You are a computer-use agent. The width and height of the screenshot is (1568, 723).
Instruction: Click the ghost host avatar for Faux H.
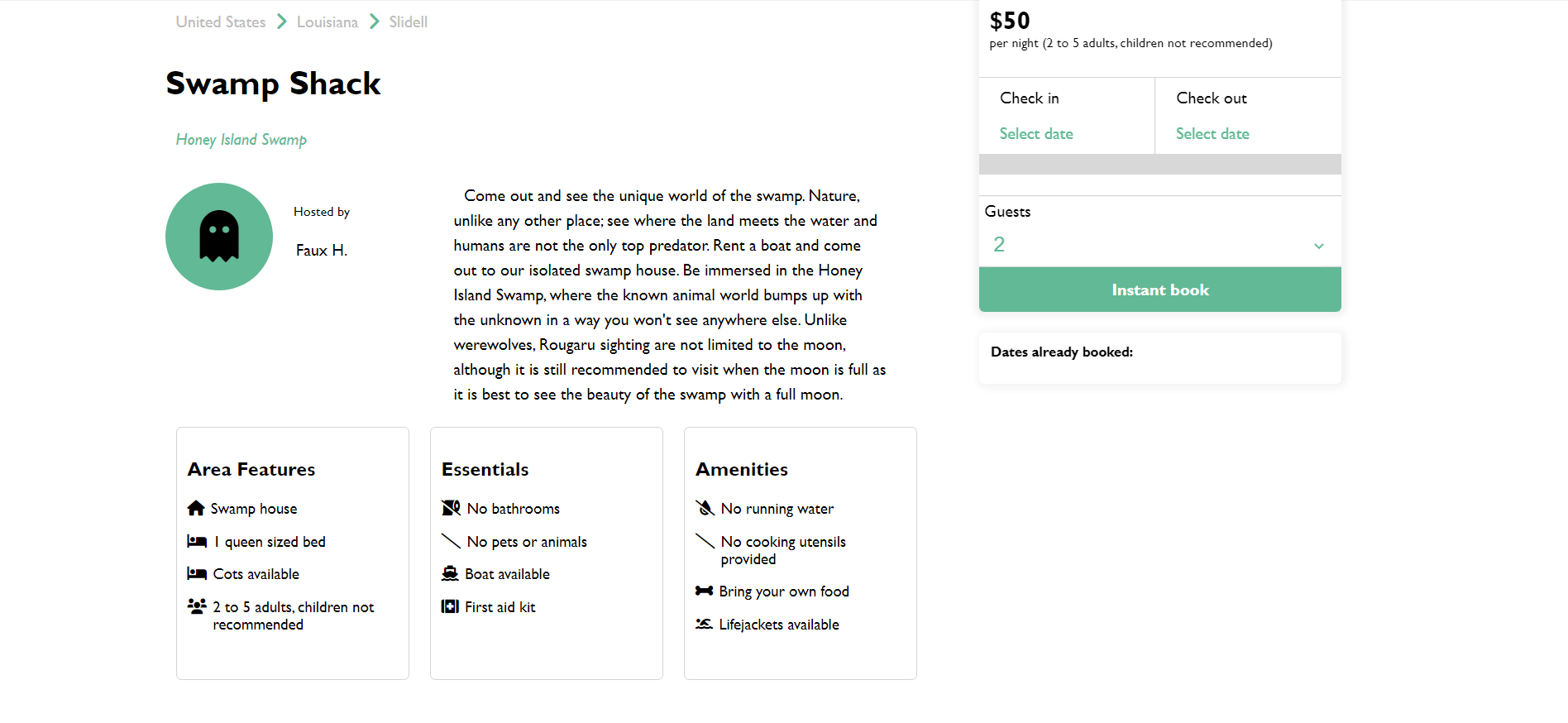[x=218, y=236]
